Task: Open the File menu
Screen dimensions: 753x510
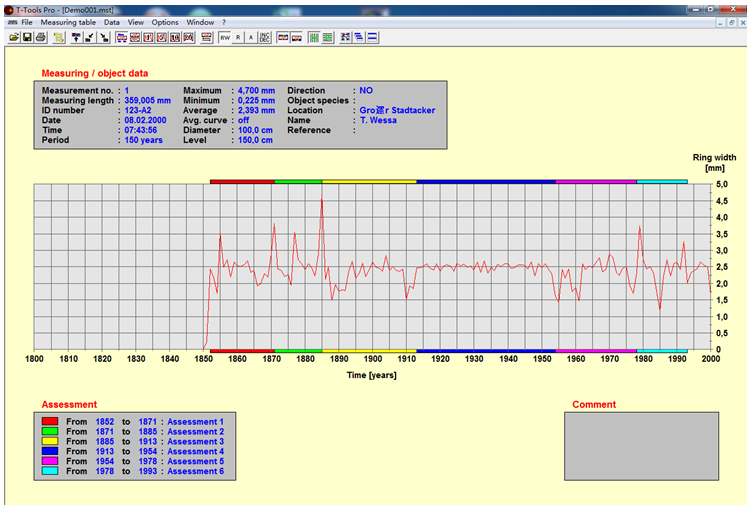Action: (27, 22)
